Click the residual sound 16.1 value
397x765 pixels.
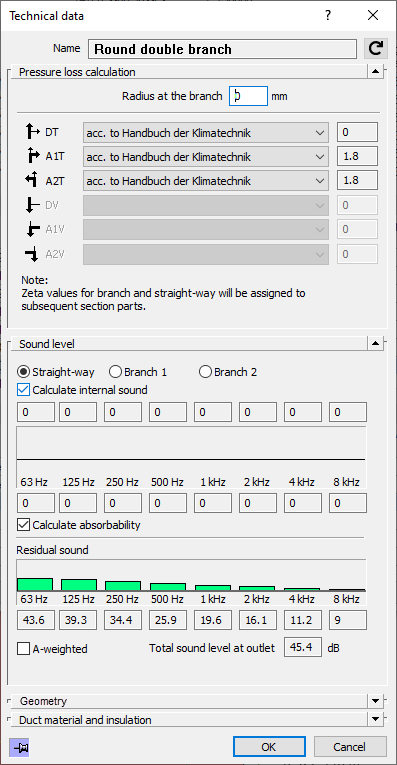(x=258, y=620)
